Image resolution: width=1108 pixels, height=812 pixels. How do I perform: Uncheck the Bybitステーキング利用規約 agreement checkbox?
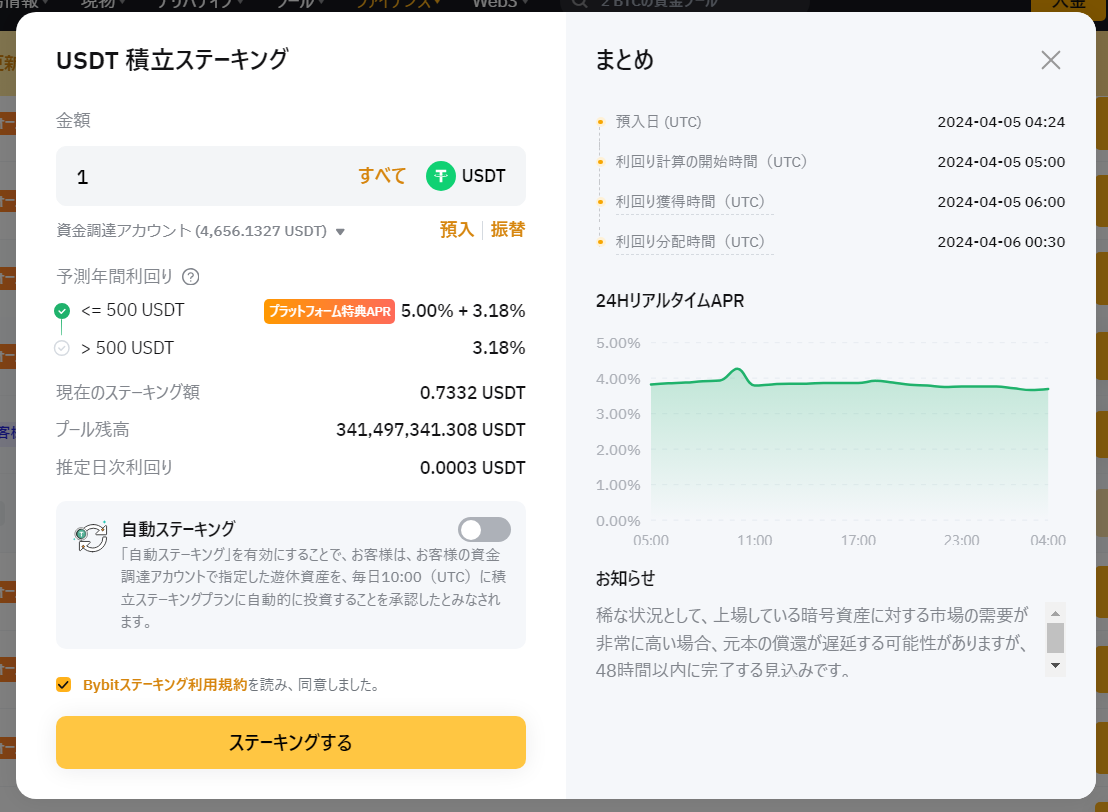(x=62, y=685)
